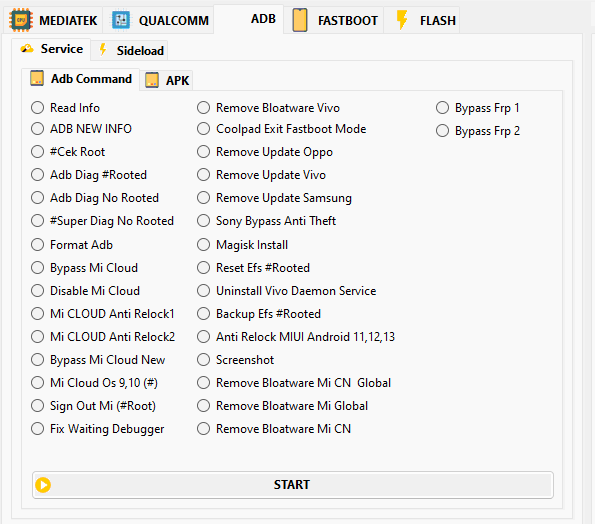The width and height of the screenshot is (595, 524).
Task: Select Remove Bloatware Vivo
Action: pos(268,108)
